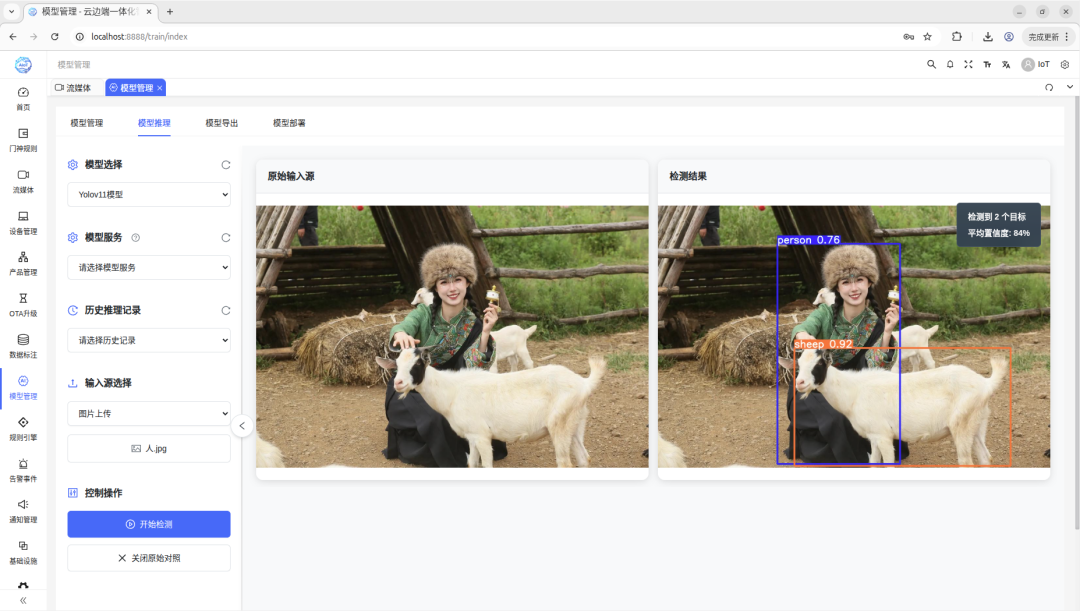Open the language translation icon
Screen dimensions: 1080x611
1006,64
